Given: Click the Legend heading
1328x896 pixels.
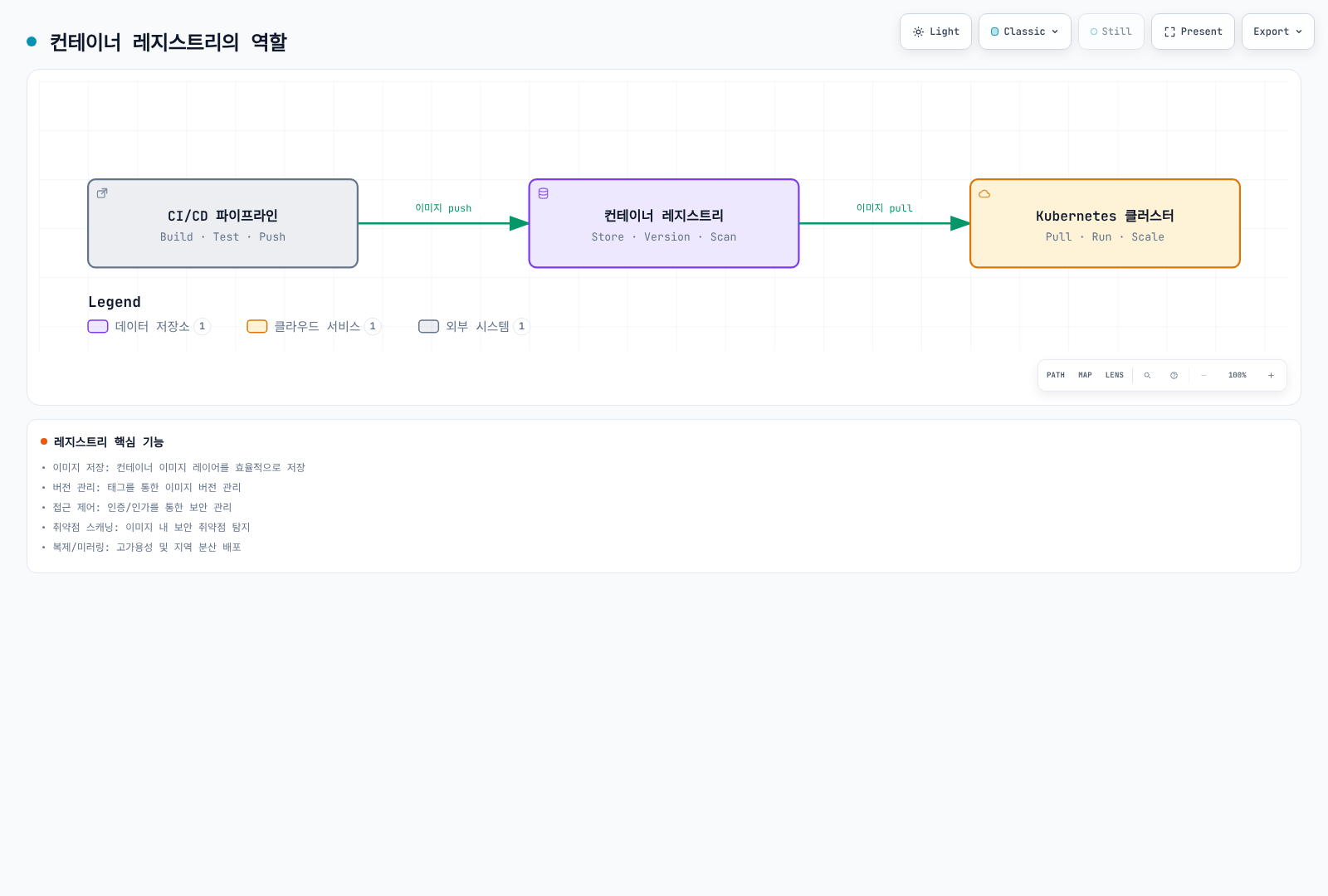Looking at the screenshot, I should pyautogui.click(x=115, y=302).
